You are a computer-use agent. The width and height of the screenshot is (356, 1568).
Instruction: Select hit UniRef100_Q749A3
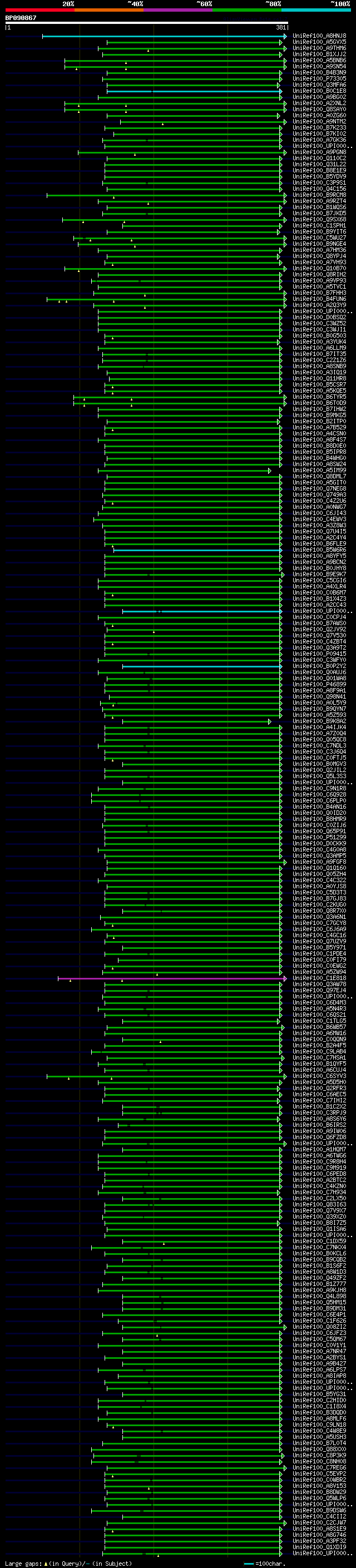tap(319, 495)
